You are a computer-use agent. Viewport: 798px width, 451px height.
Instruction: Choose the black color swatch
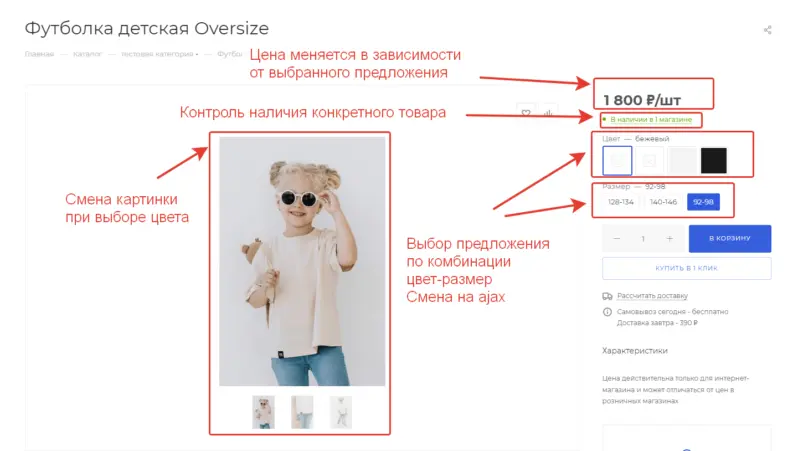point(714,160)
